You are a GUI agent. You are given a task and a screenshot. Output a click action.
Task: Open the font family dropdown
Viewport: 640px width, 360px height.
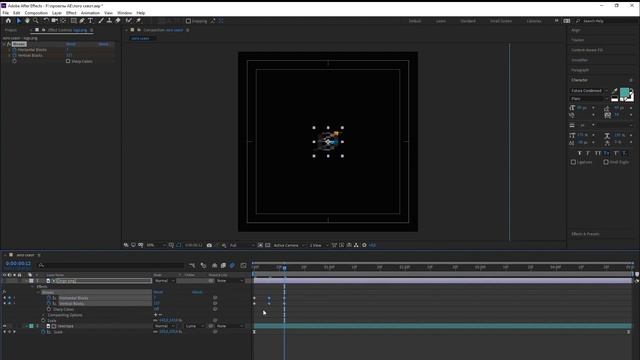point(589,91)
